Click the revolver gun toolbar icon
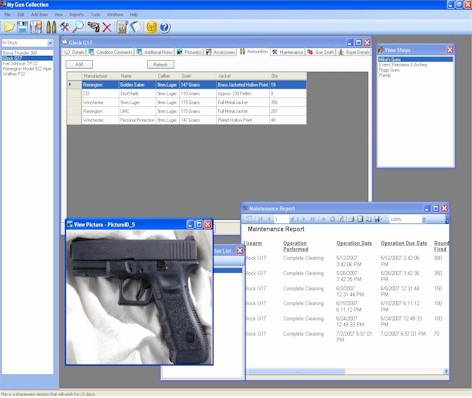 (93, 27)
